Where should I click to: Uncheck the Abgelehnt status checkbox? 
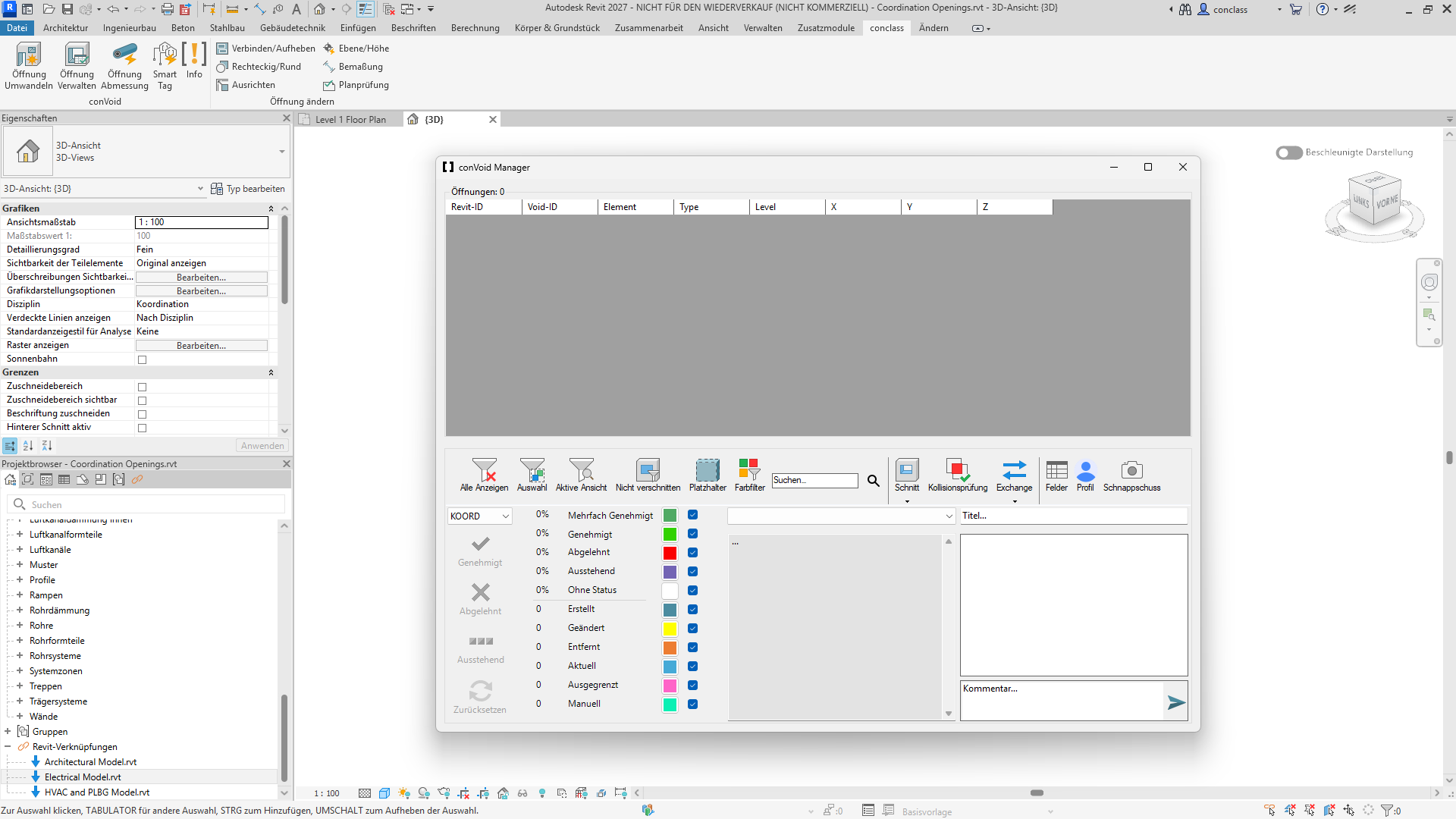[x=692, y=553]
